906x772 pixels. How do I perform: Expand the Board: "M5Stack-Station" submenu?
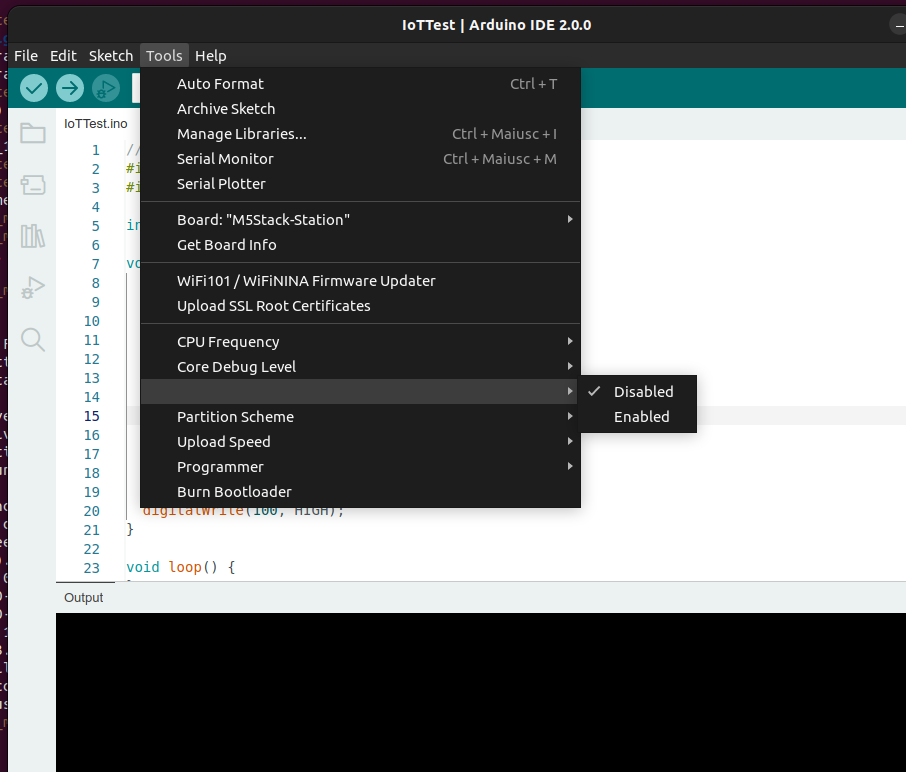361,220
